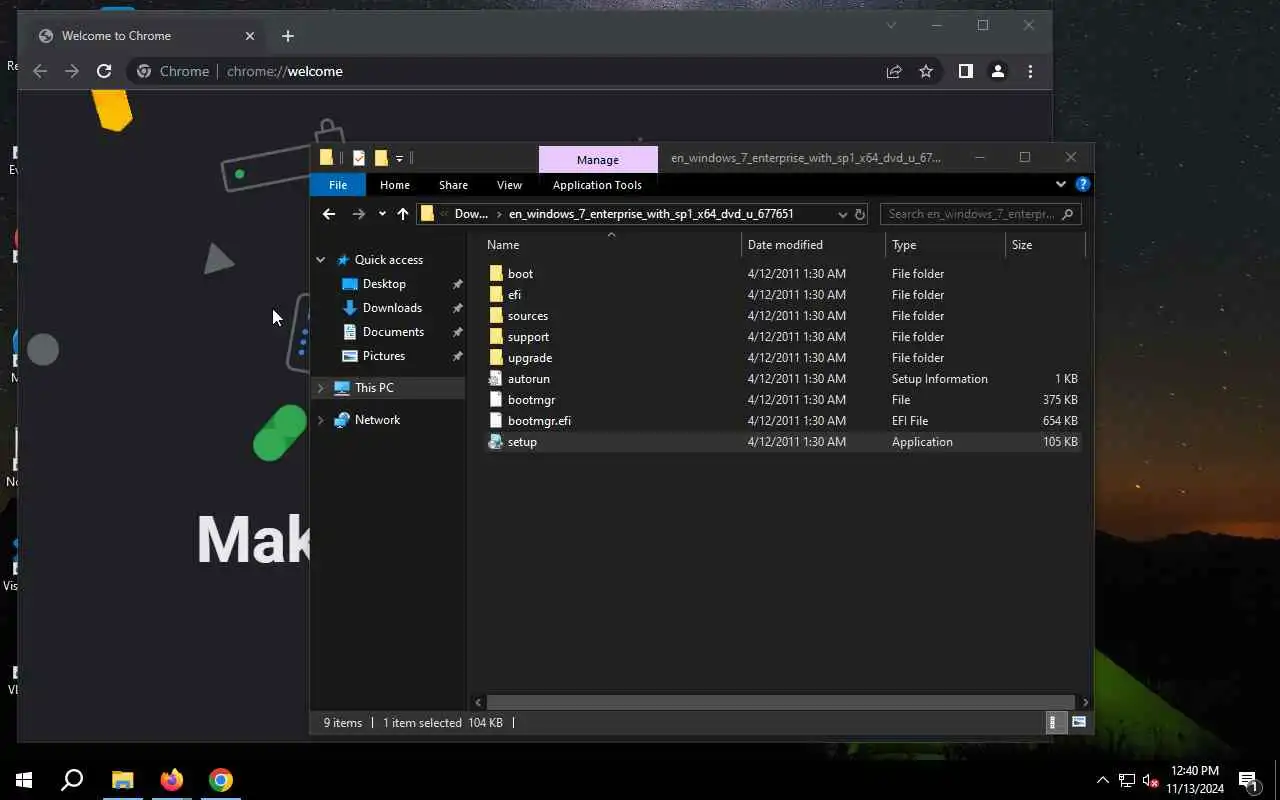Screen dimensions: 1280x800
Task: Sort by the Name column header
Action: (611, 245)
